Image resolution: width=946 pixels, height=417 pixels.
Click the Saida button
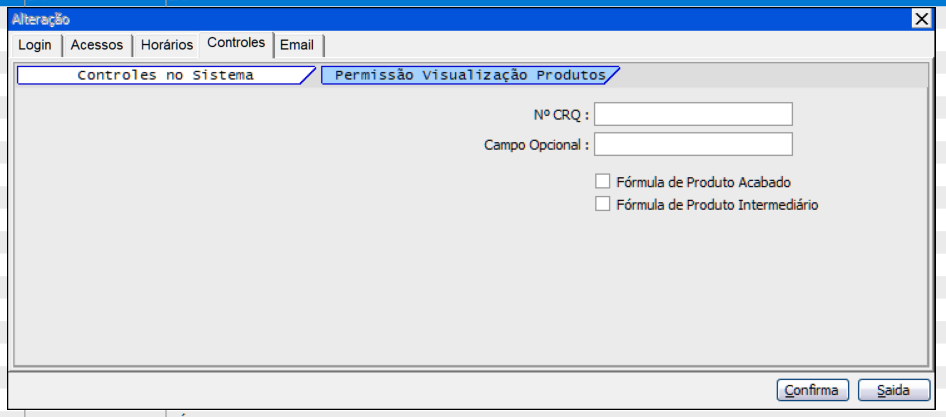tap(893, 389)
